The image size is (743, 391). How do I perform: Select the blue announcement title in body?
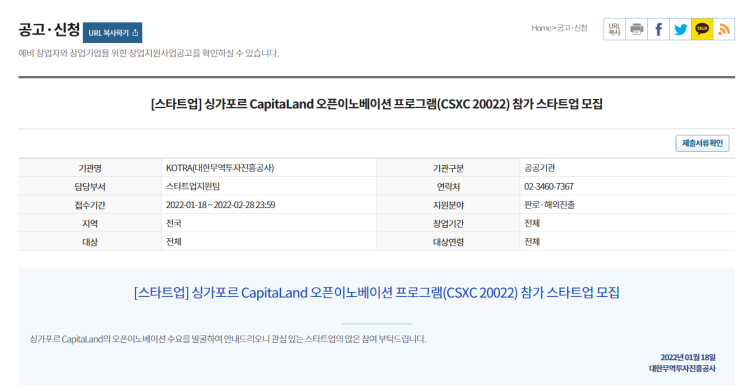(376, 292)
